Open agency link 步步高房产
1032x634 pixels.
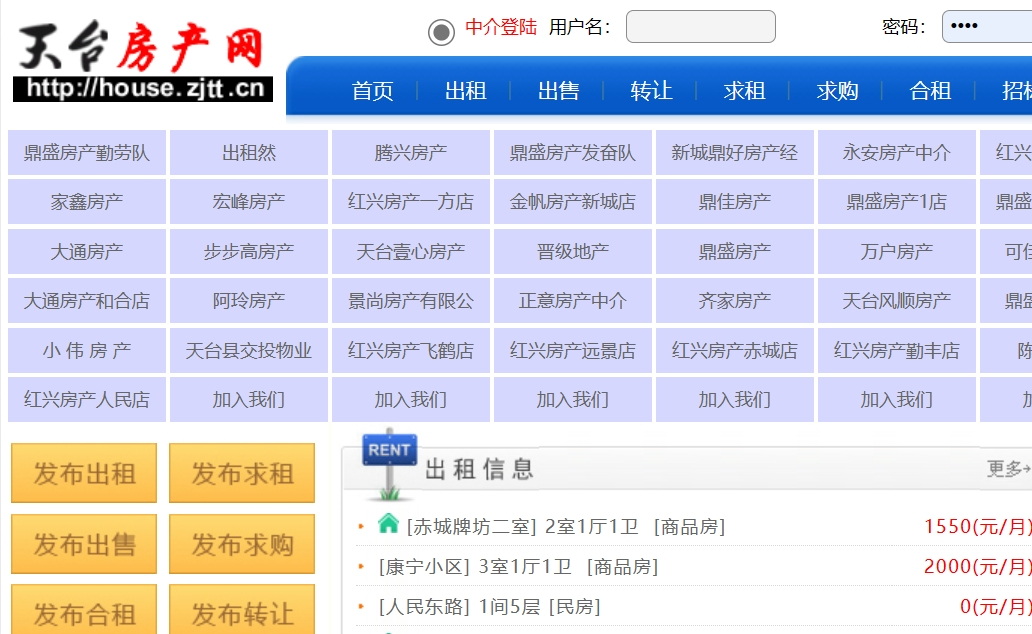click(x=249, y=251)
